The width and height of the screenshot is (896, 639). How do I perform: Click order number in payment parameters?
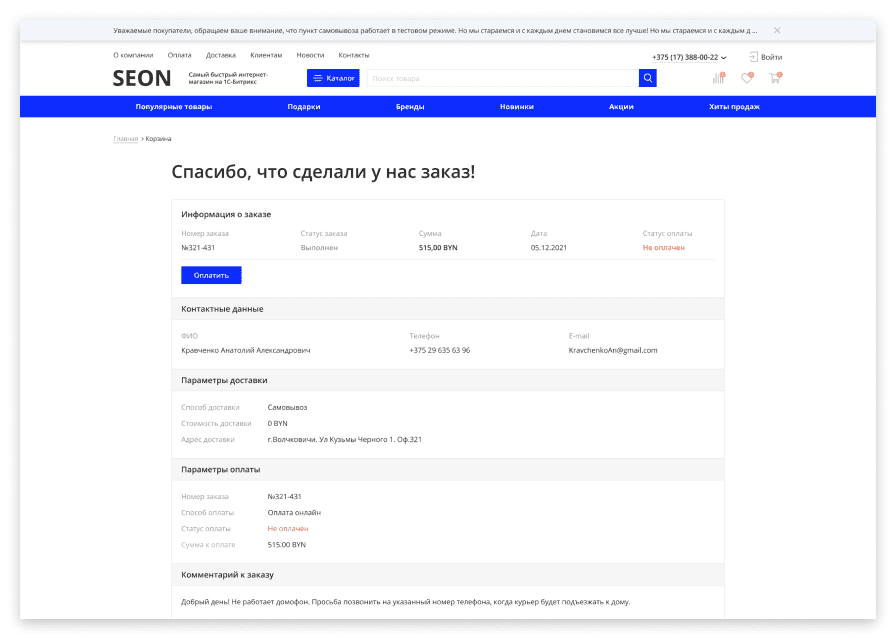click(x=284, y=496)
